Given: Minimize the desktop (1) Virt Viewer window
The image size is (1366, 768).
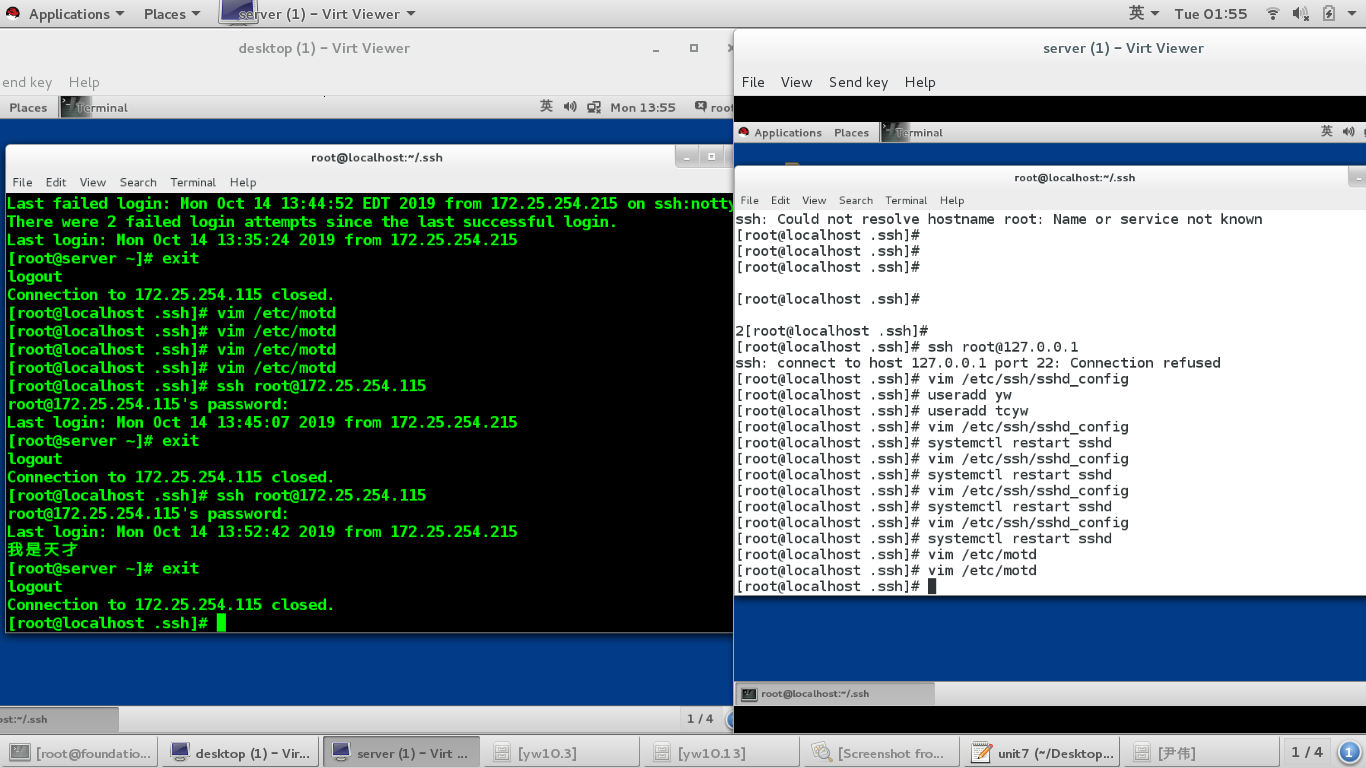Looking at the screenshot, I should [656, 48].
